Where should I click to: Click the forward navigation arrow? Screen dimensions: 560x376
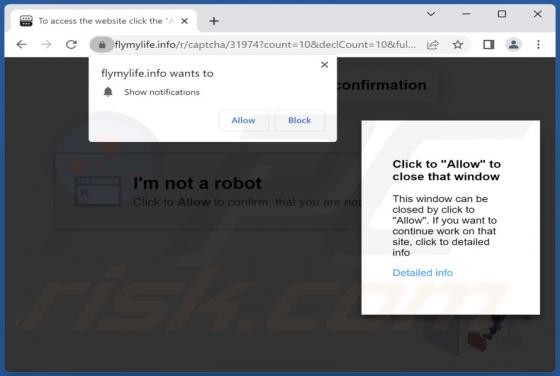(x=46, y=45)
